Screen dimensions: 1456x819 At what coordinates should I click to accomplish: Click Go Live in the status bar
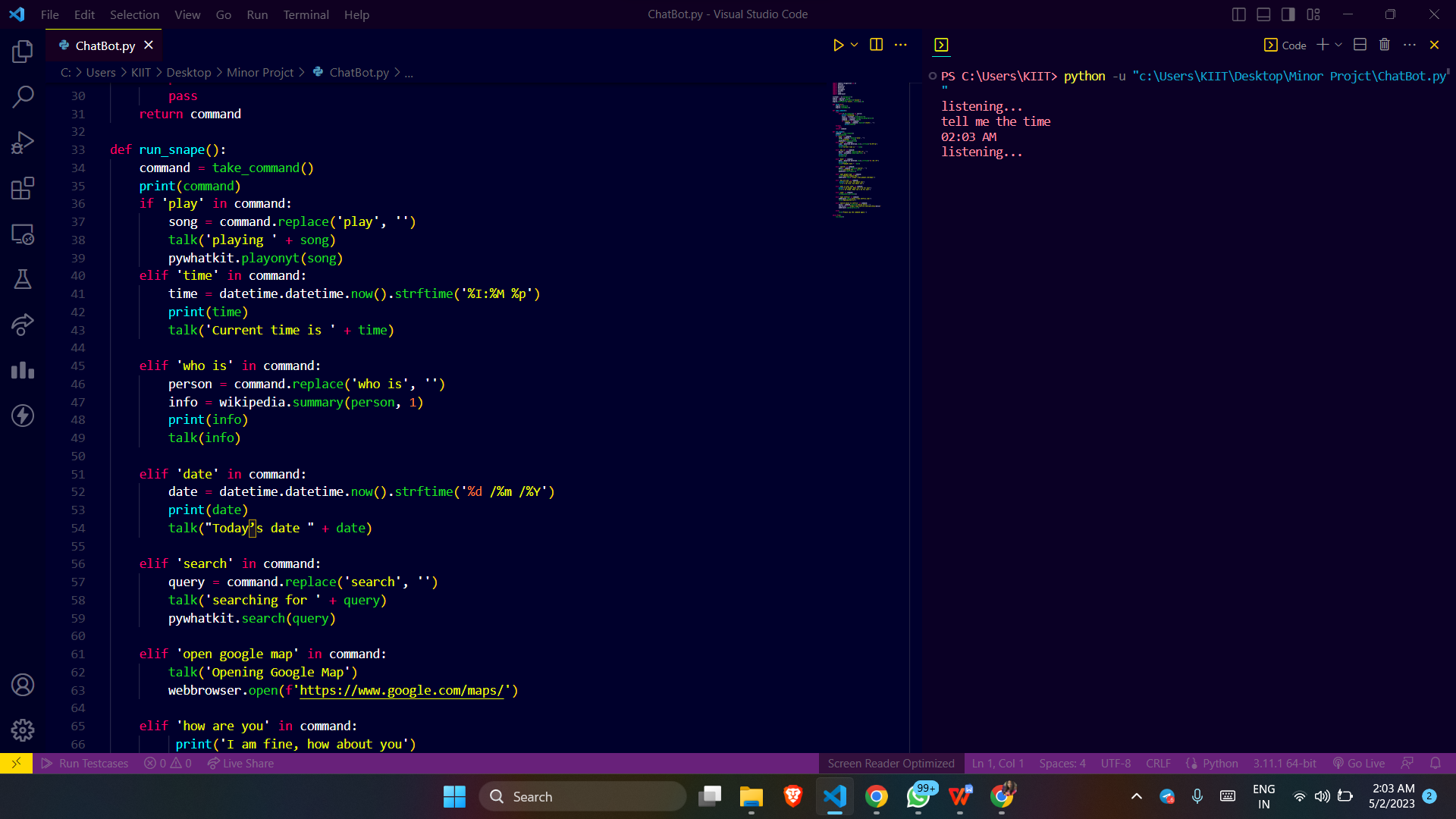[x=1359, y=764]
